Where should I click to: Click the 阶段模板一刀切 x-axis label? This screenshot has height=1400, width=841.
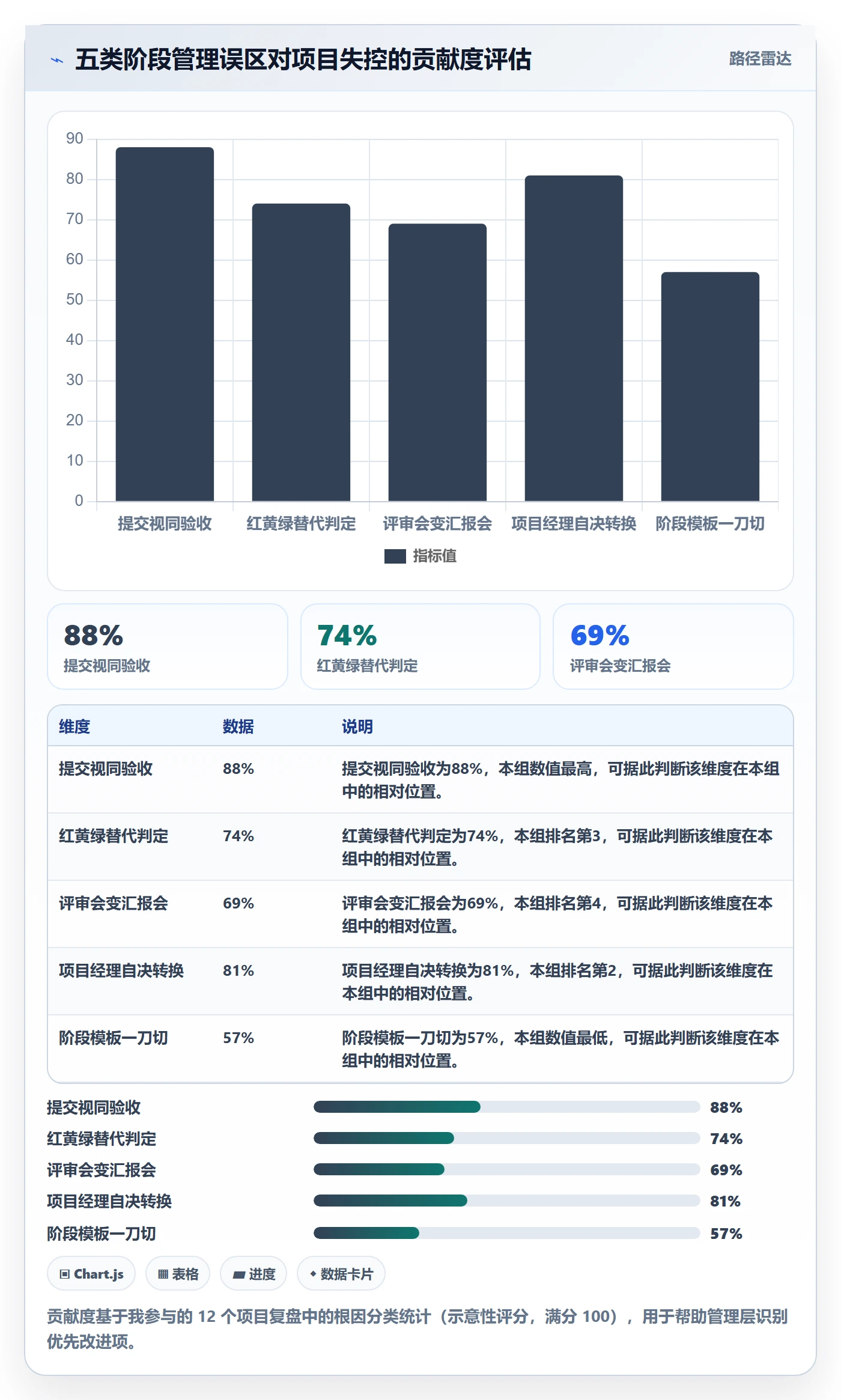pos(710,524)
